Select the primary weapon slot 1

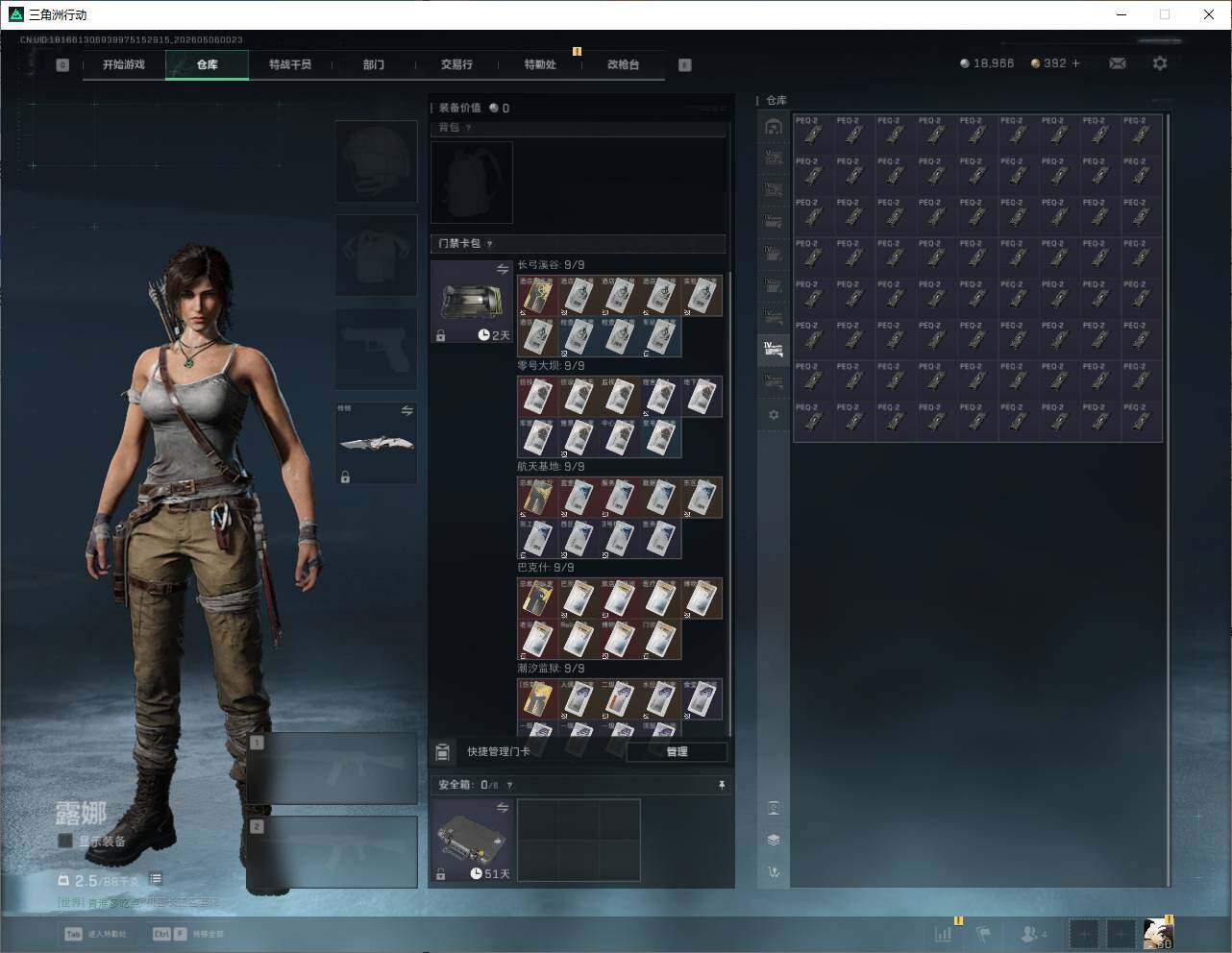(x=333, y=769)
